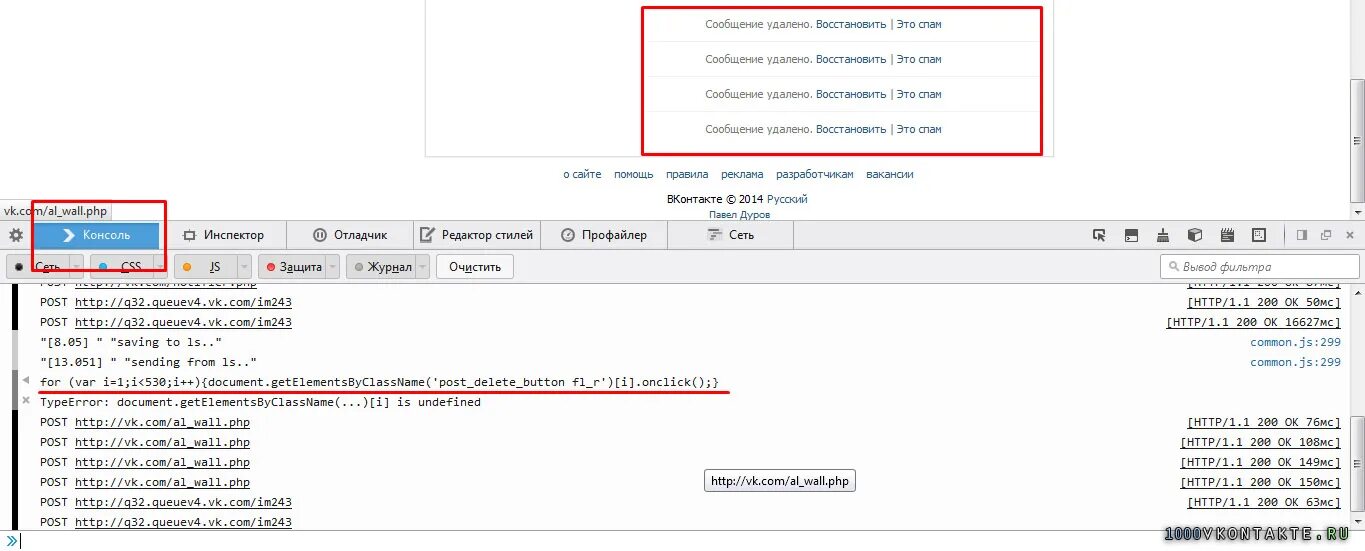Click the page scrollbar down arrow
The height and width of the screenshot is (551, 1365).
pos(1357,212)
